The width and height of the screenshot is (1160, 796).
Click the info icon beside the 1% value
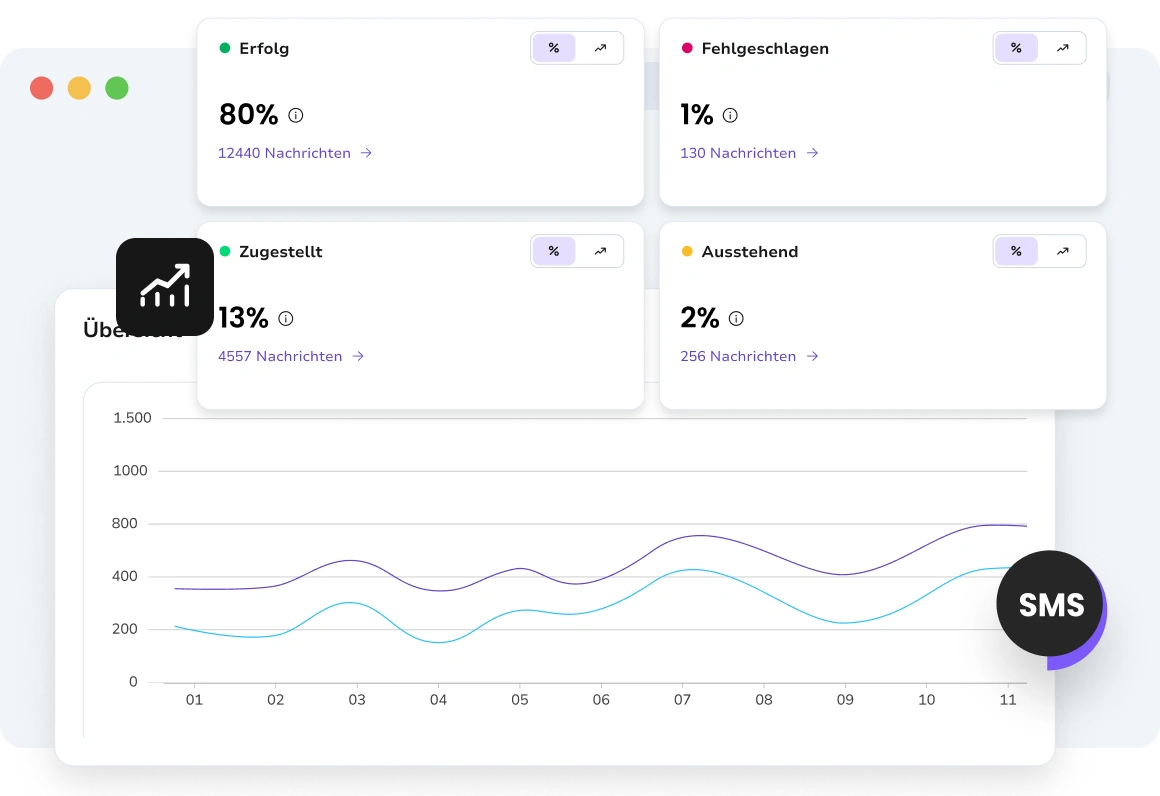[730, 115]
